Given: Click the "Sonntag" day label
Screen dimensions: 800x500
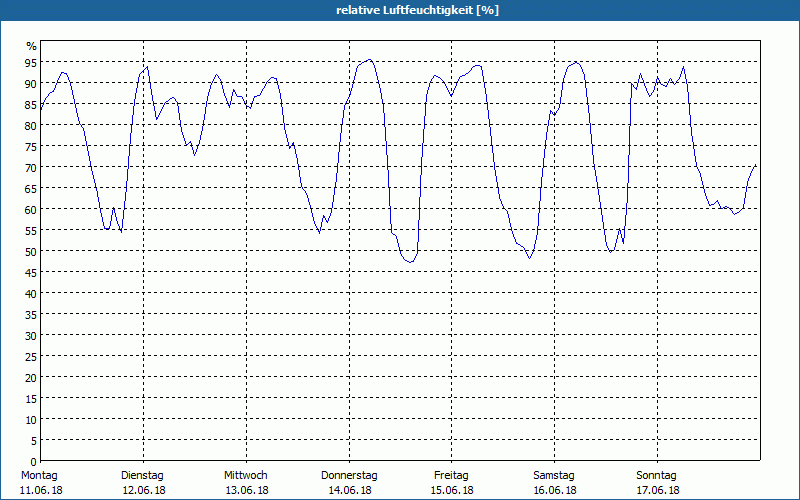Looking at the screenshot, I should 656,475.
